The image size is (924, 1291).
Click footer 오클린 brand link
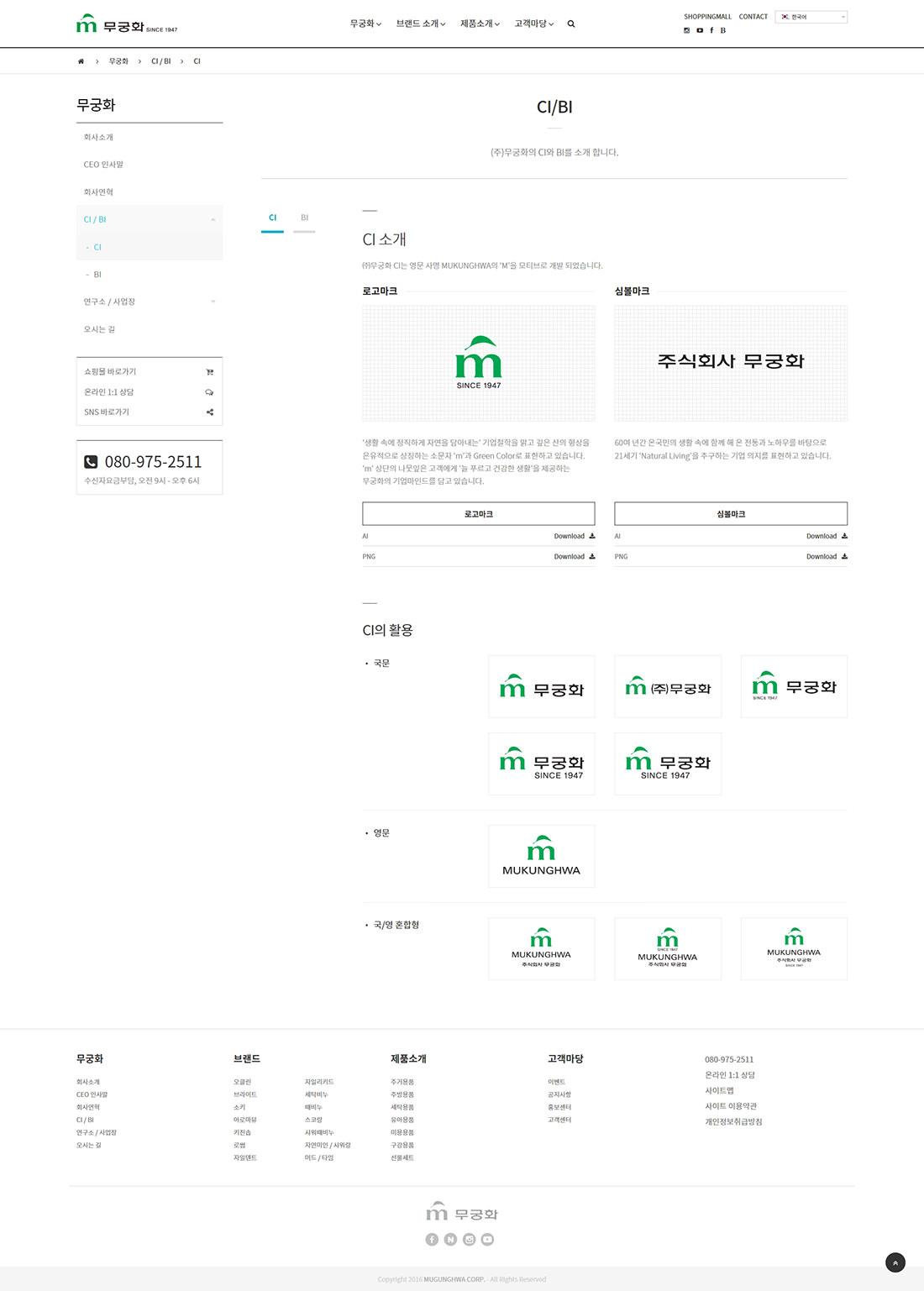(242, 1082)
